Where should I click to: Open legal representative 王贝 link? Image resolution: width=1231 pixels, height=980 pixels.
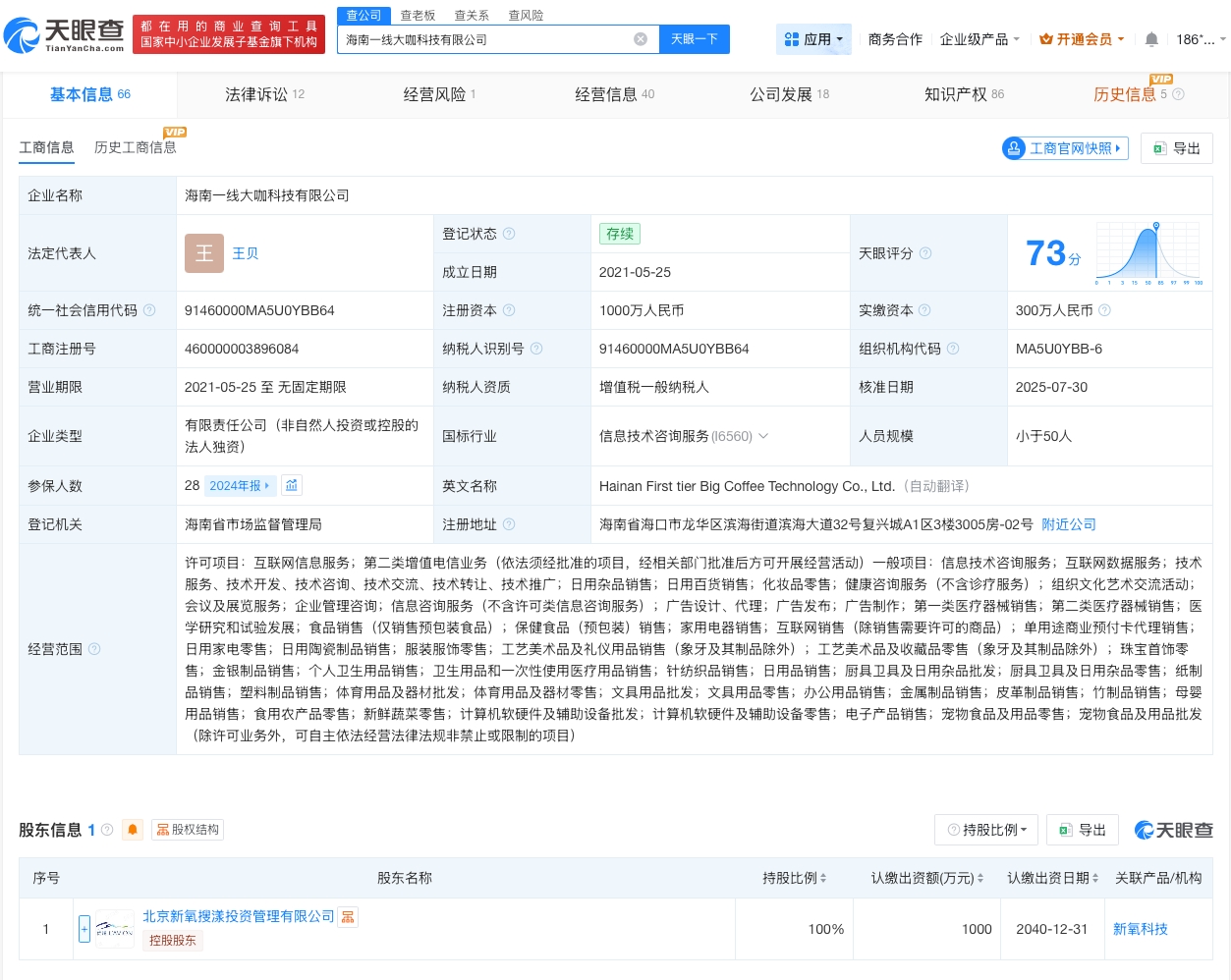245,253
